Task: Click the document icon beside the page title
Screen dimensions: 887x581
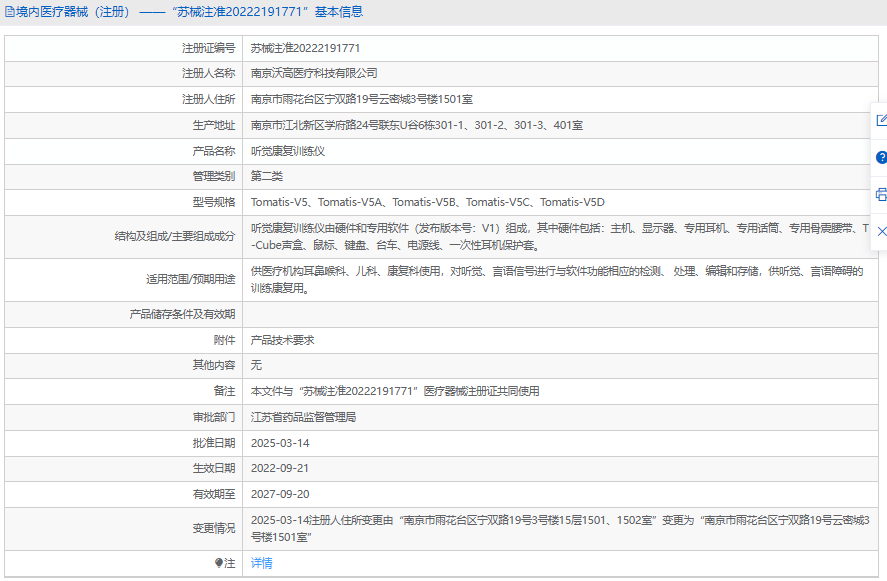Action: pos(10,12)
